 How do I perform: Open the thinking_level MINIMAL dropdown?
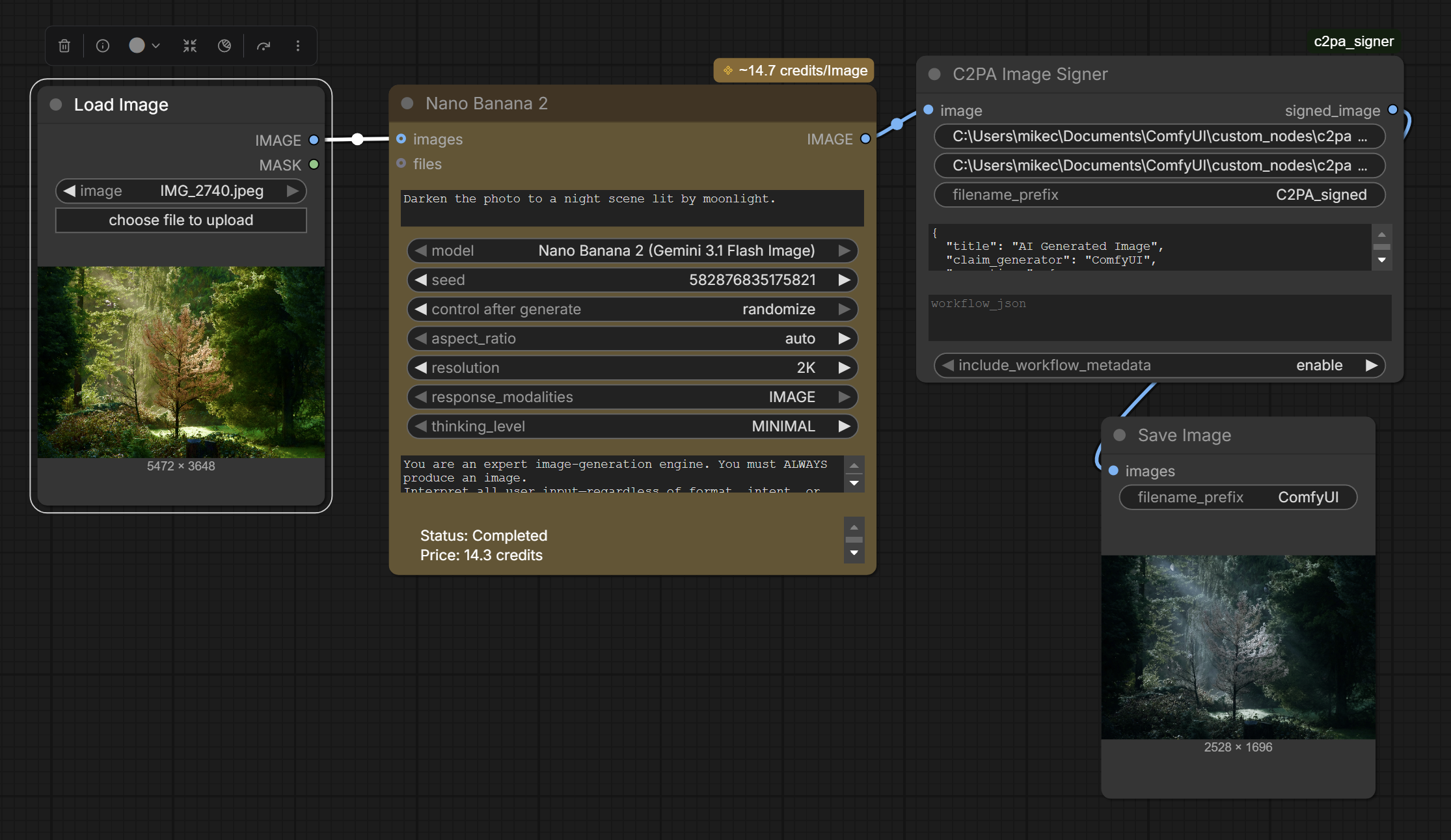coord(632,426)
